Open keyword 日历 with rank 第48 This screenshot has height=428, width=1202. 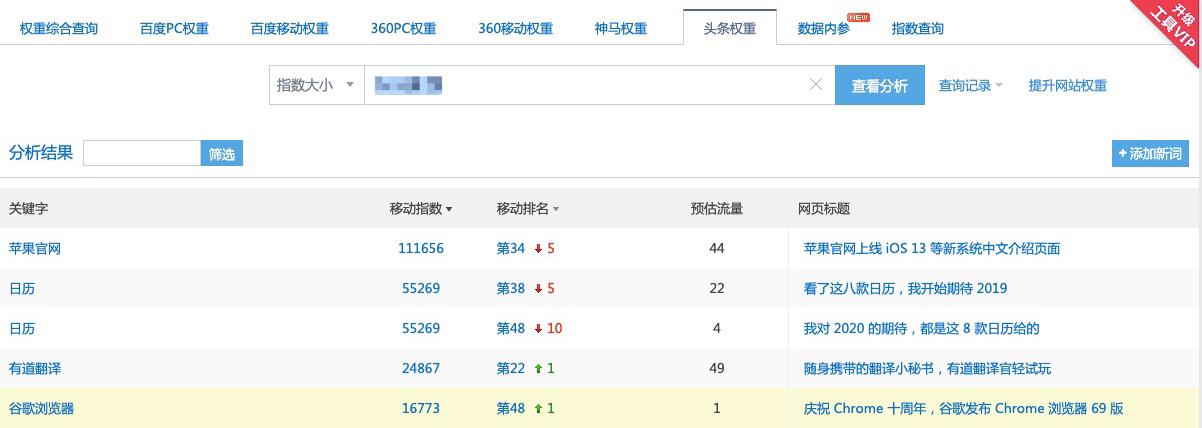coord(22,328)
